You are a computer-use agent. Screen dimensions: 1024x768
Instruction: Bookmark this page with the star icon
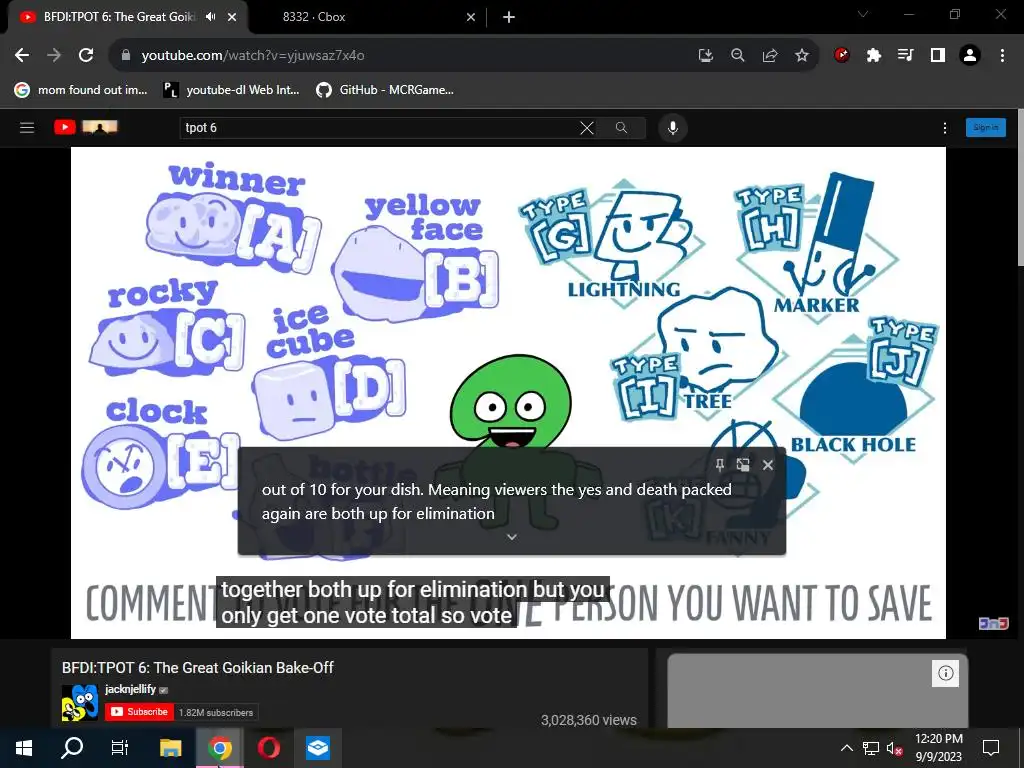click(x=802, y=56)
